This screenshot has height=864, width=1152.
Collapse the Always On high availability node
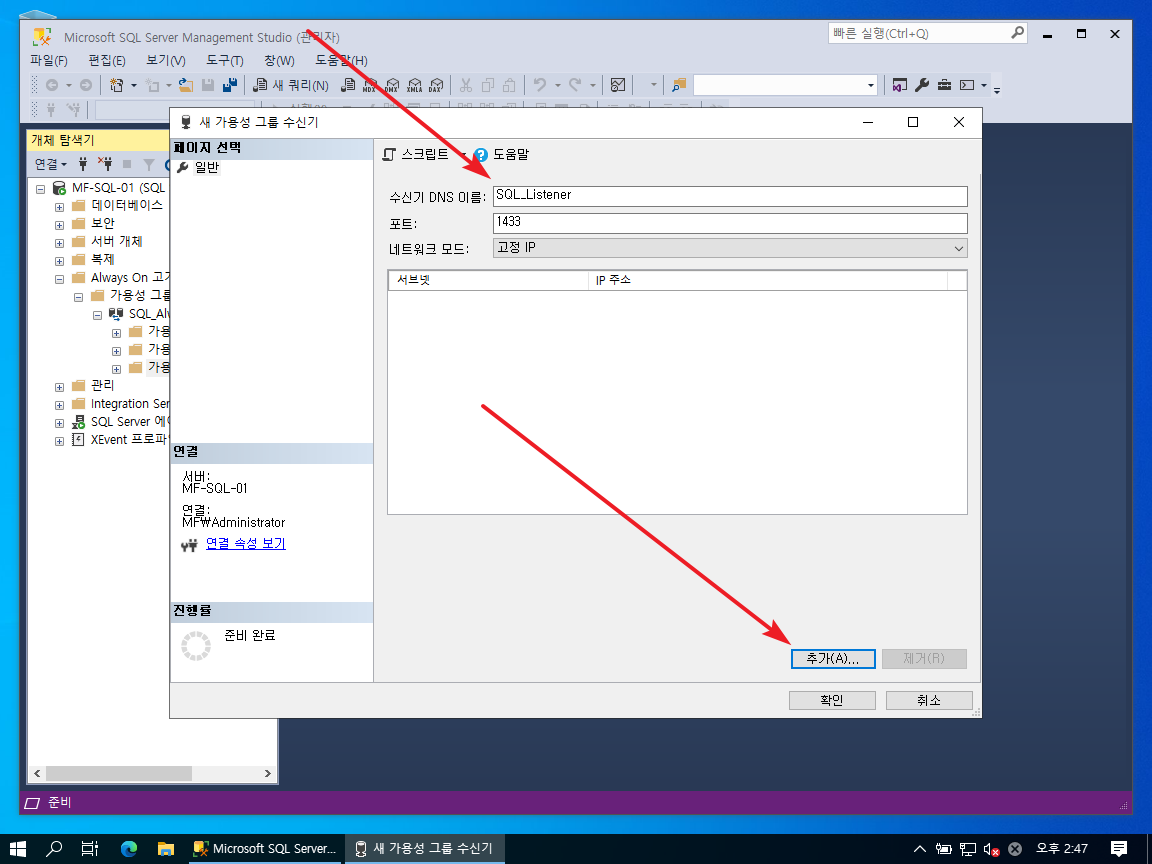coord(59,278)
